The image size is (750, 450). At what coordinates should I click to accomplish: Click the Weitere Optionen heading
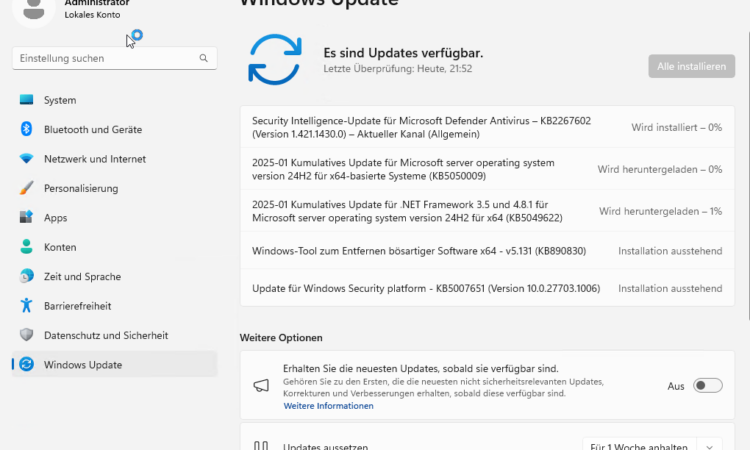coord(281,338)
